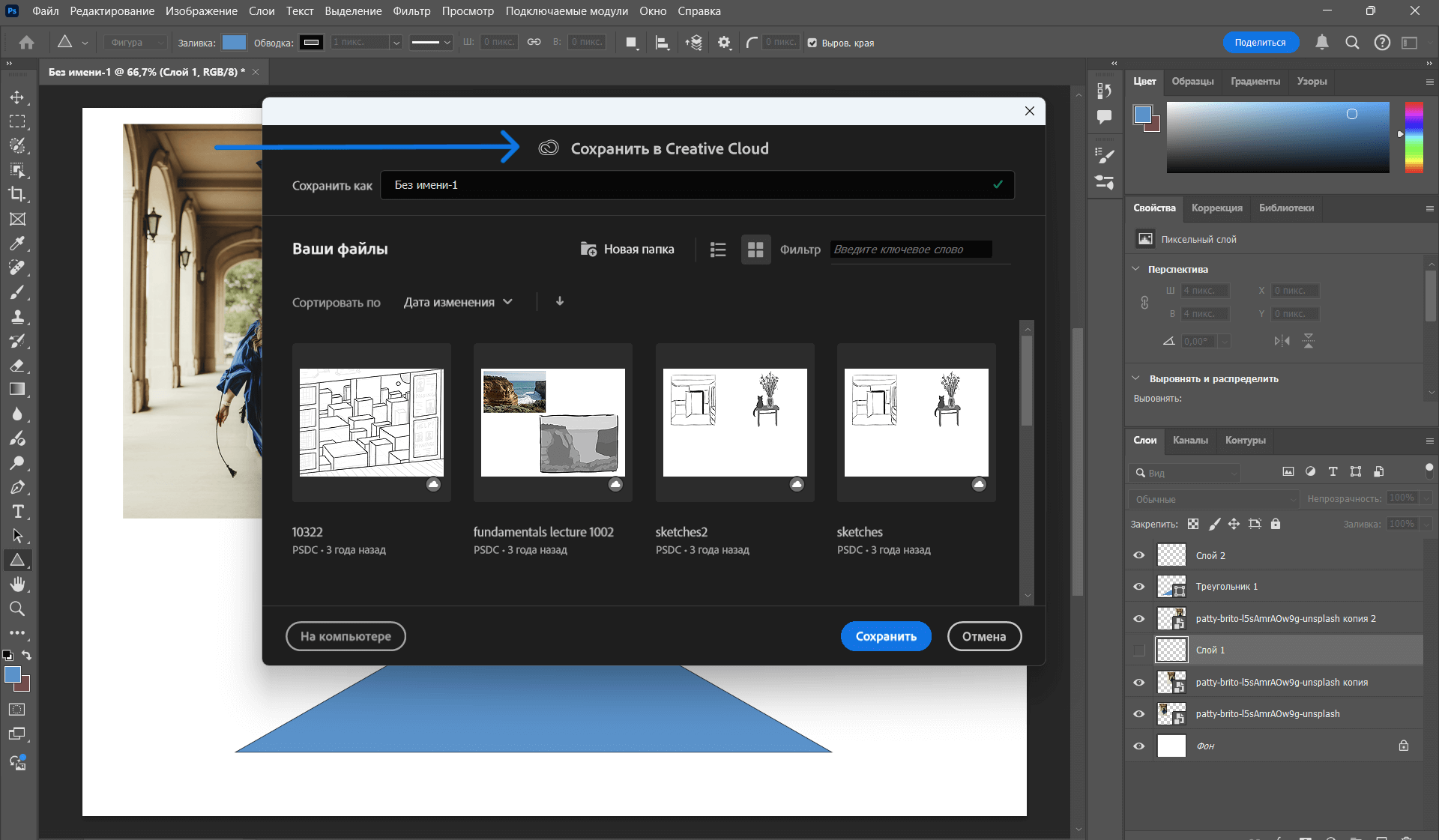Select the Frame tool
The height and width of the screenshot is (840, 1439).
[17, 219]
